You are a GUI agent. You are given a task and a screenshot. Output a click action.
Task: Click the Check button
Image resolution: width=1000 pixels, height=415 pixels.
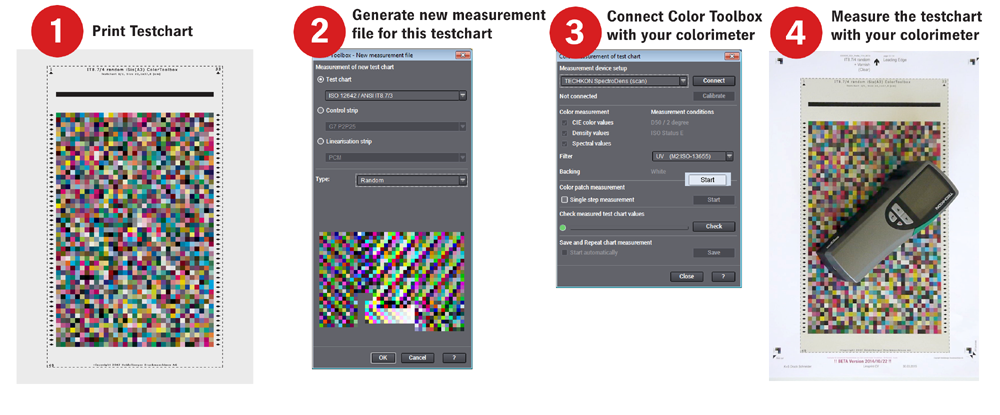[x=714, y=226]
